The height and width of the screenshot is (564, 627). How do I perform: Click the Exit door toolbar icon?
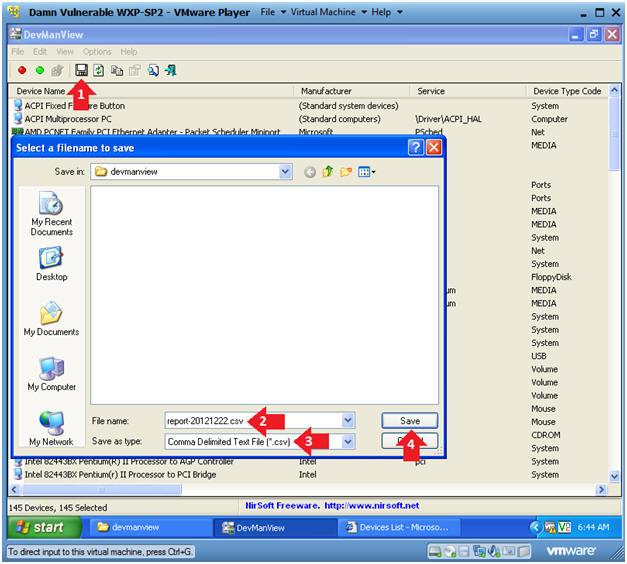tap(171, 71)
